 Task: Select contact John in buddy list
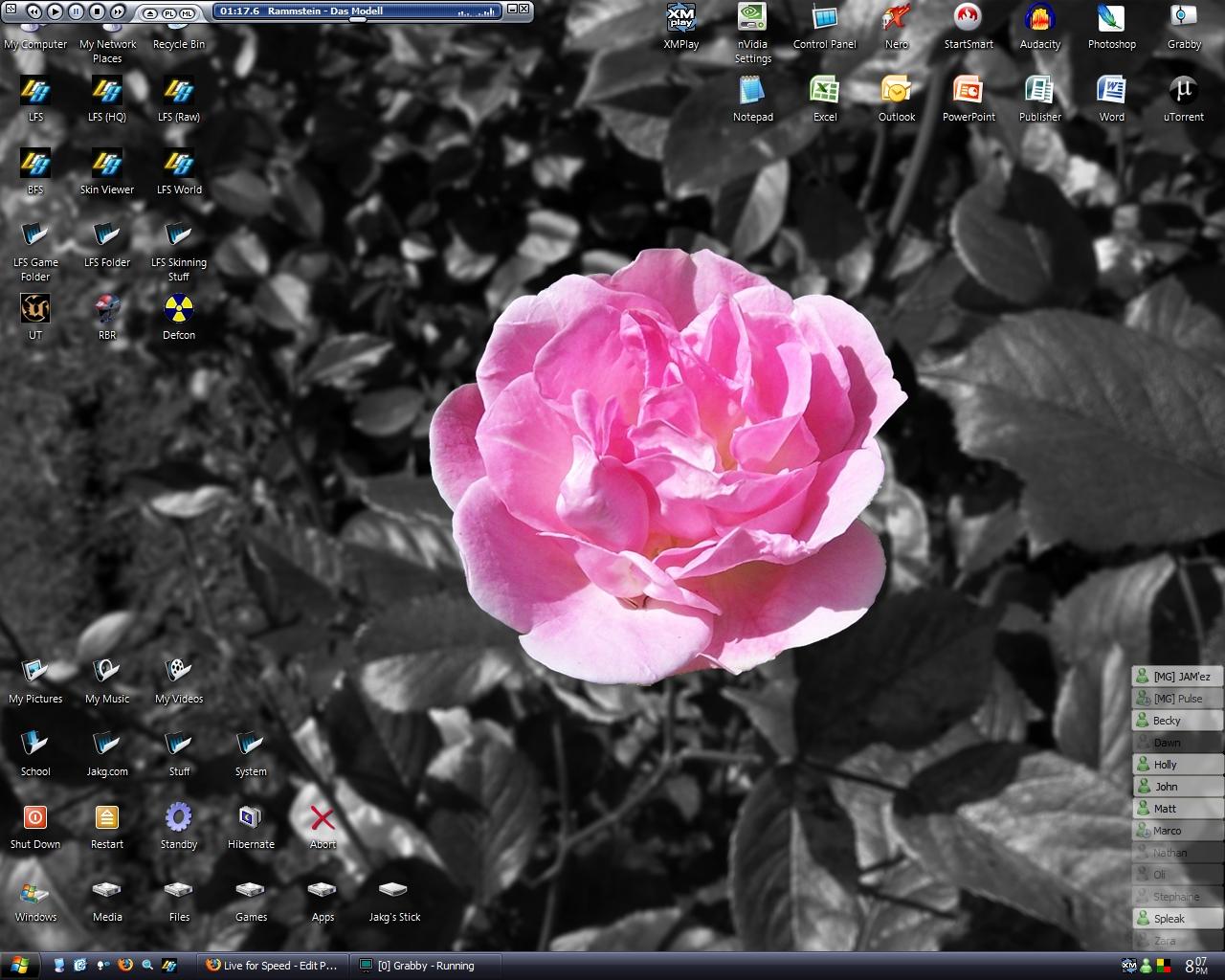(x=1177, y=787)
